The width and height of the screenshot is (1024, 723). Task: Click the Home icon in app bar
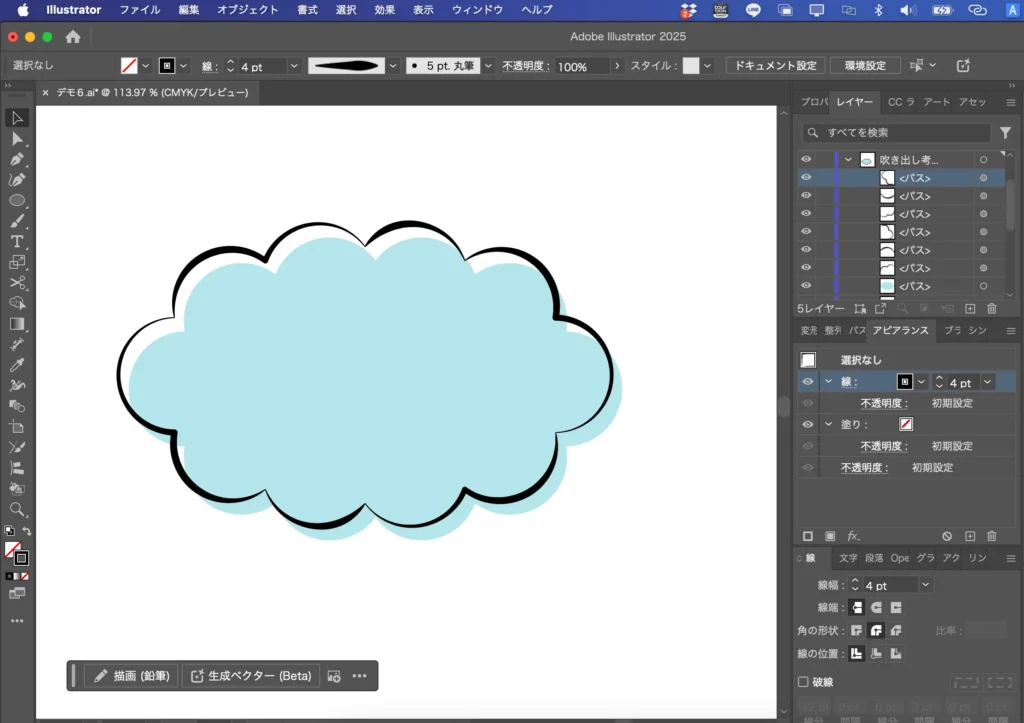click(x=73, y=37)
